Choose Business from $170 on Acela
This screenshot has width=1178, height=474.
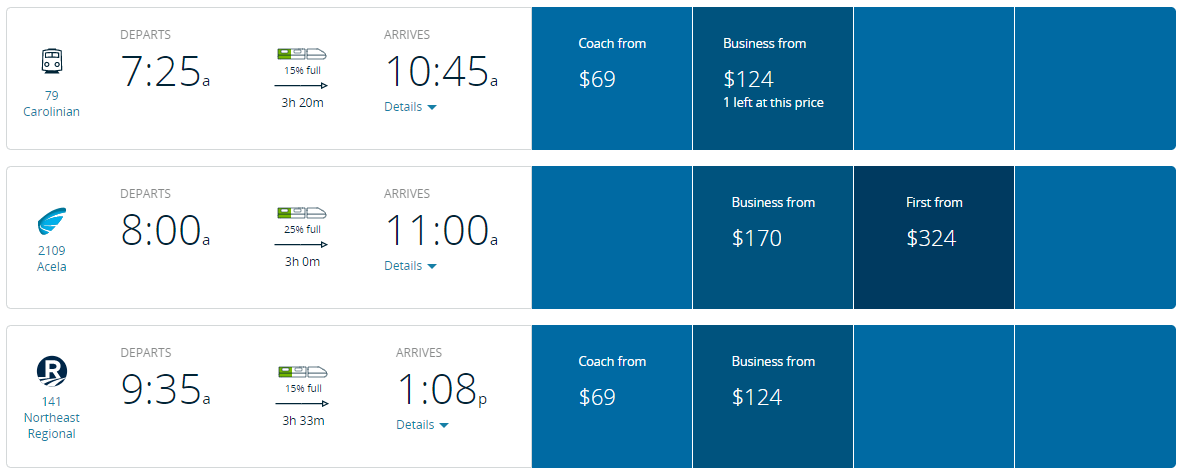pyautogui.click(x=772, y=238)
